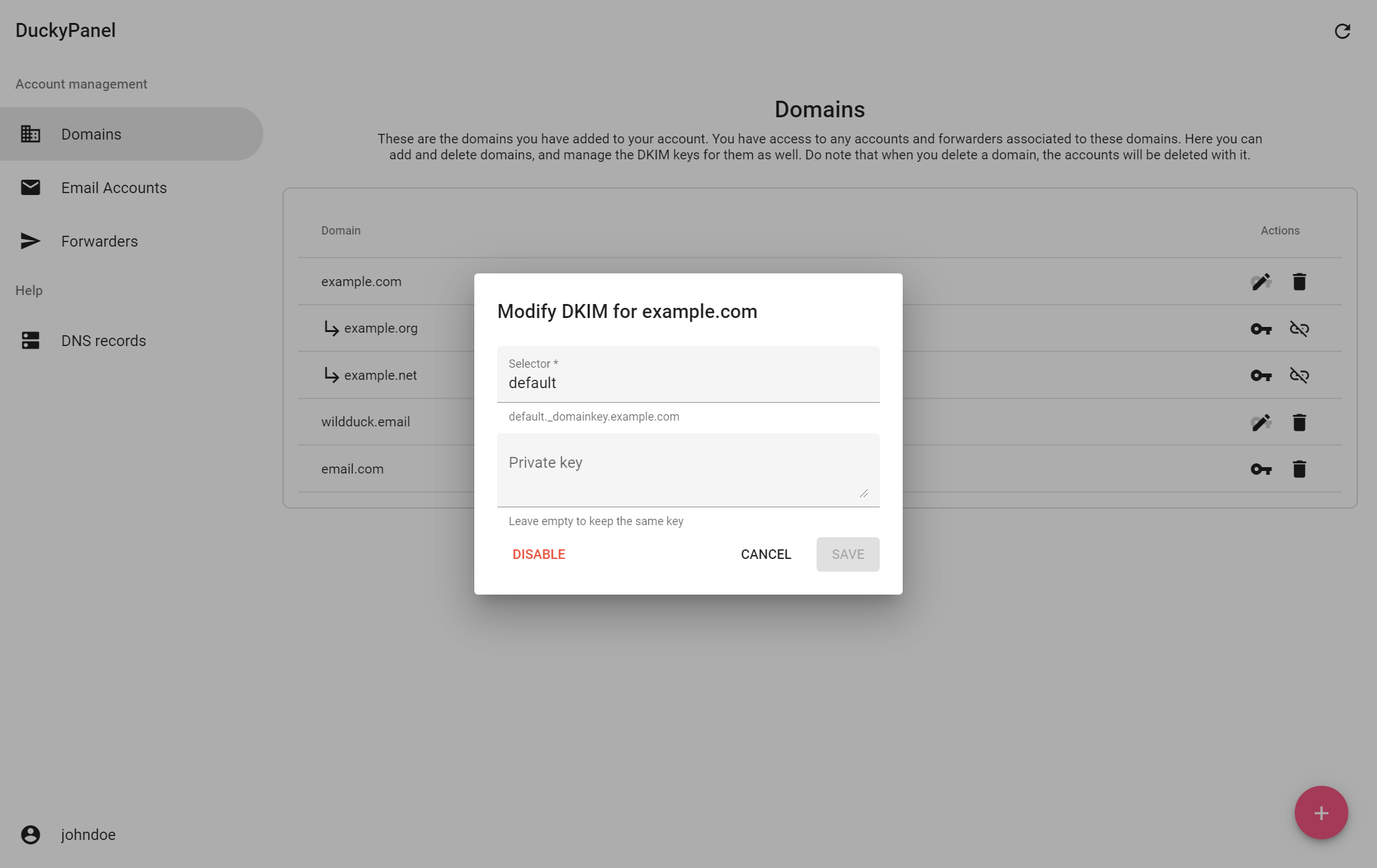Click the delete (trash) icon for example.com
1377x868 pixels.
coord(1300,281)
